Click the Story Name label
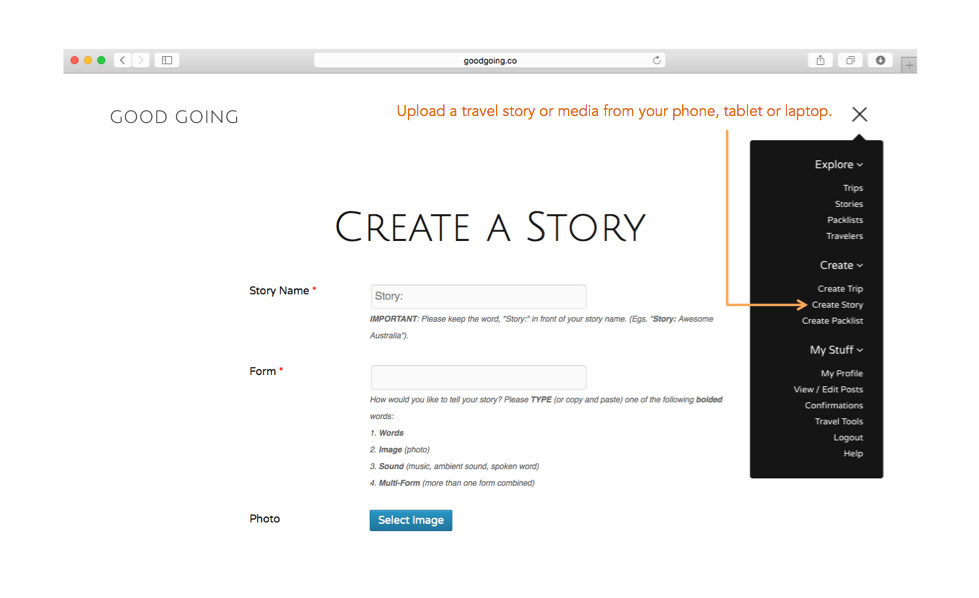 pyautogui.click(x=279, y=290)
